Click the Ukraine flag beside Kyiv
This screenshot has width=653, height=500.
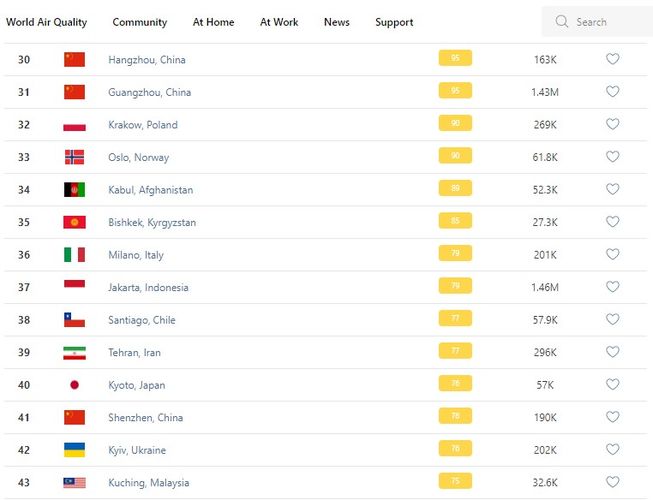[x=74, y=450]
